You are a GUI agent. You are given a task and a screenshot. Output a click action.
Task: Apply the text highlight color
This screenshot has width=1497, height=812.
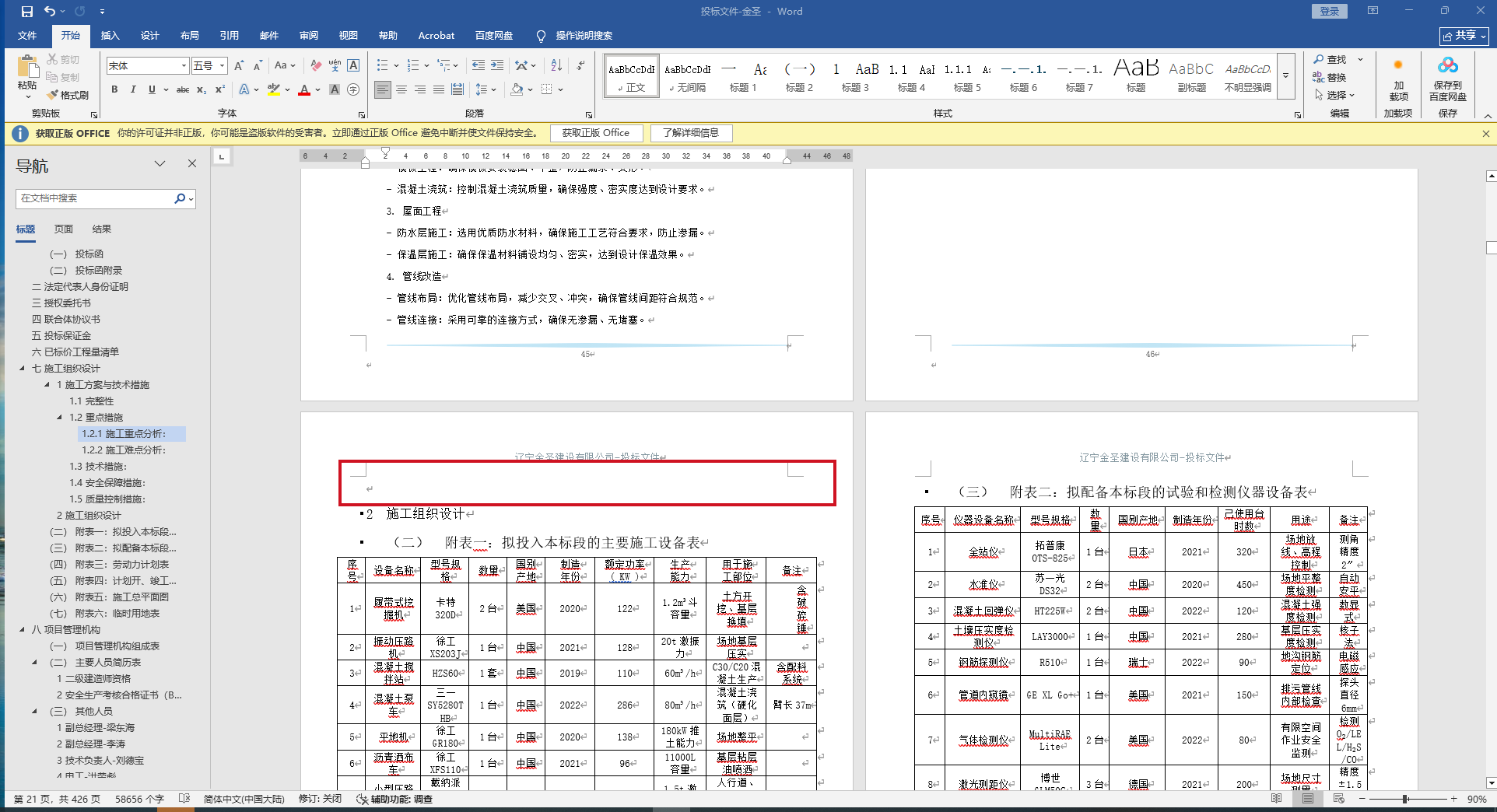point(273,89)
